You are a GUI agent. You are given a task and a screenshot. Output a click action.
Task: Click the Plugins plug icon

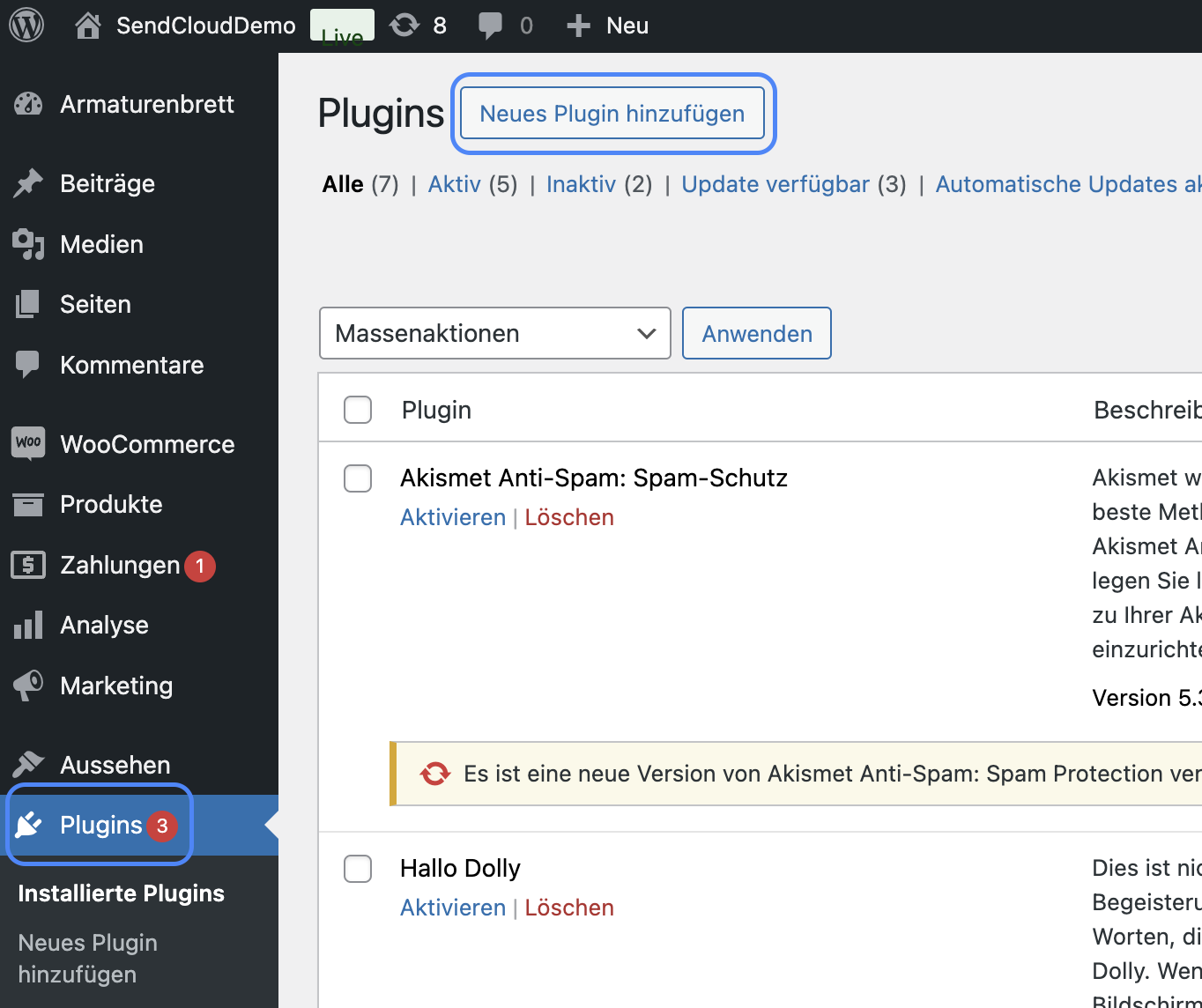tap(28, 825)
